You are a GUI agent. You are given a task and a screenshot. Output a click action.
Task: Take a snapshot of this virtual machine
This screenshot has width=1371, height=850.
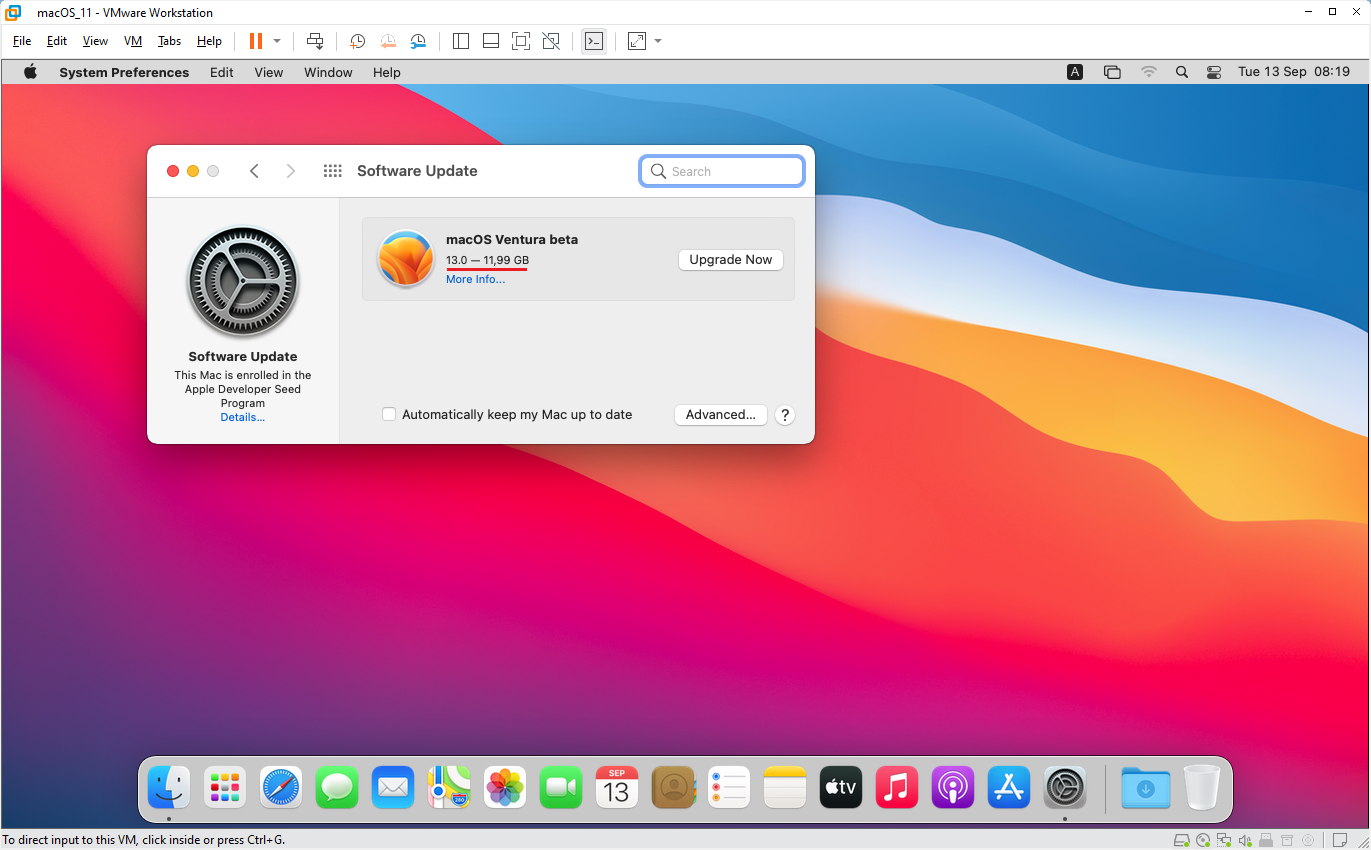(357, 41)
